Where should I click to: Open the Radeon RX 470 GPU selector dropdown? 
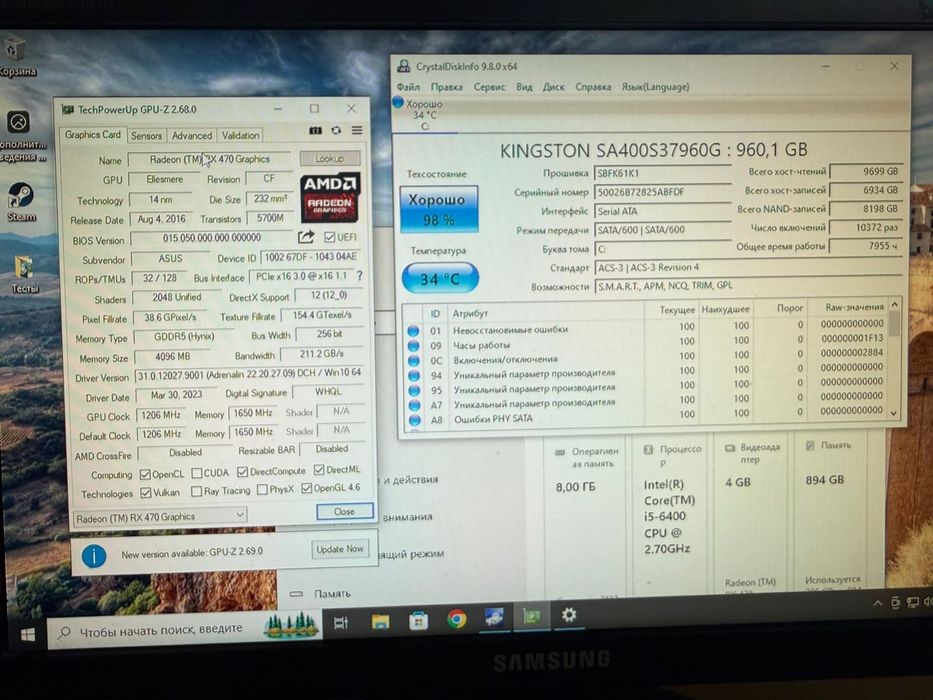tap(159, 516)
